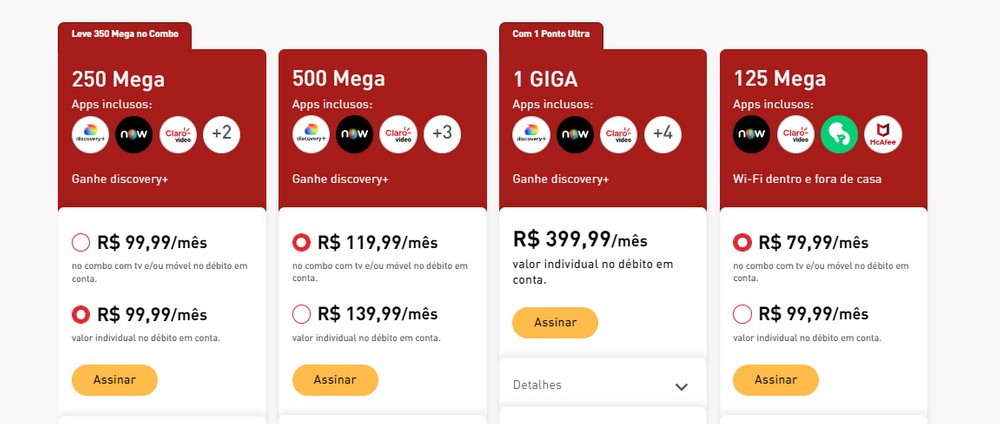Screen dimensions: 1000x424
Task: Show +2 more apps in 250 Mega plan
Action: click(x=222, y=134)
